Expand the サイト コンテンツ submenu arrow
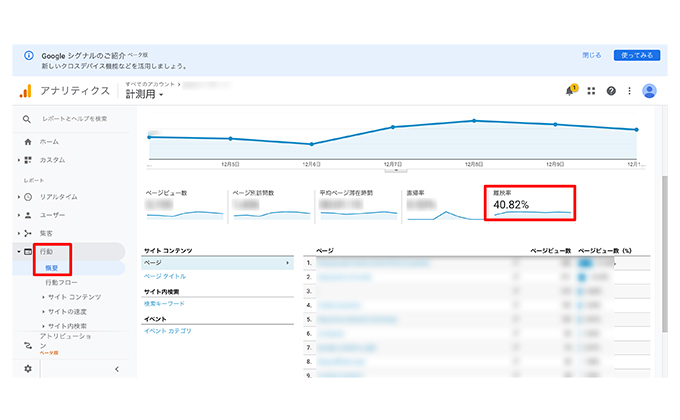The height and width of the screenshot is (420, 680). click(x=43, y=297)
